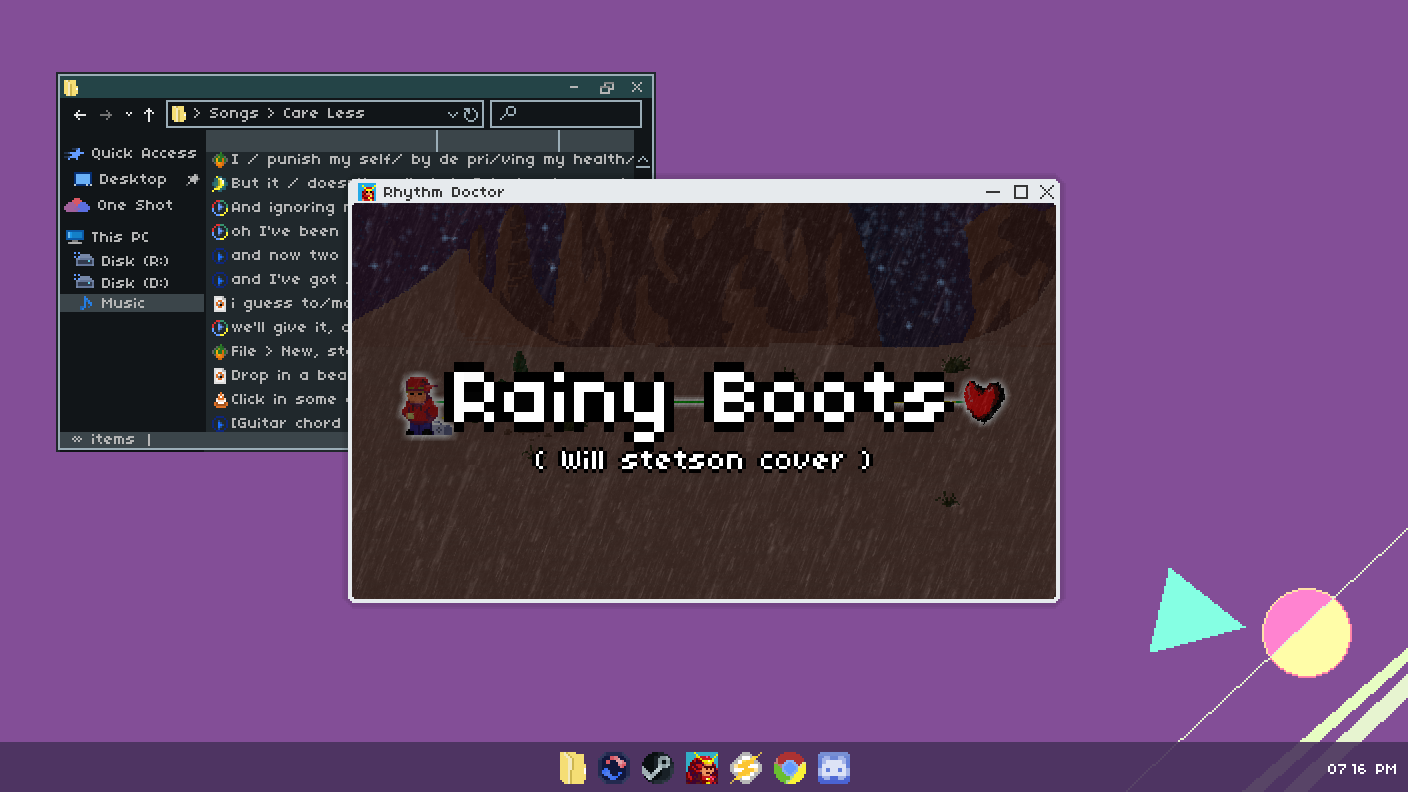Click the back arrow in file explorer
The height and width of the screenshot is (792, 1408).
80,115
